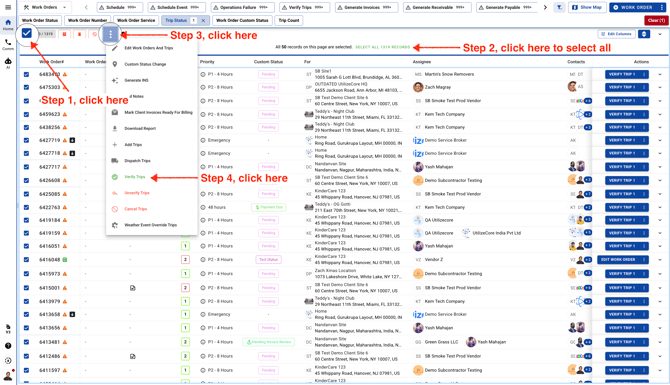Expand row 6413979 details chevron

click(660, 301)
